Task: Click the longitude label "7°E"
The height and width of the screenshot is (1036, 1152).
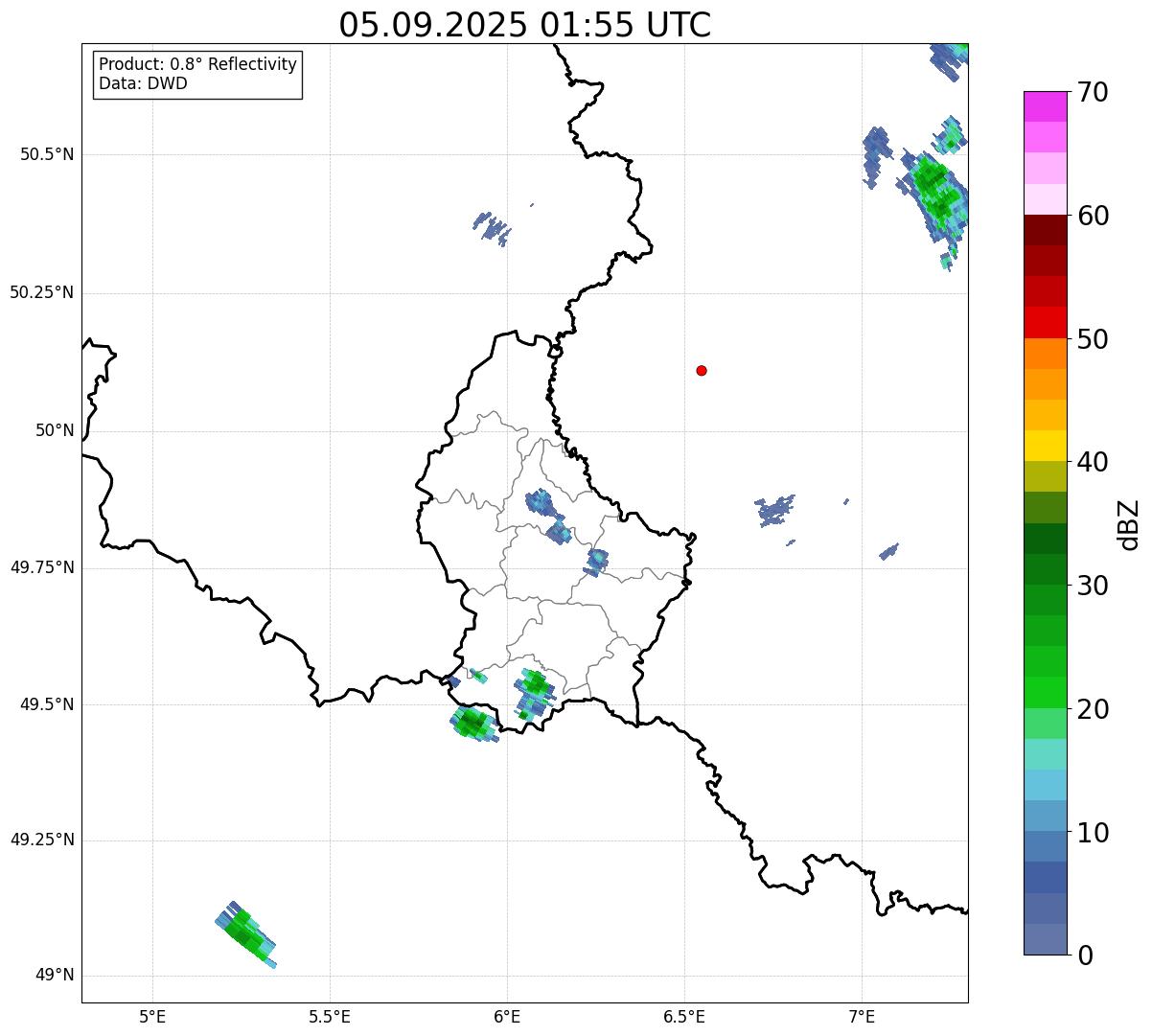Action: (862, 1016)
